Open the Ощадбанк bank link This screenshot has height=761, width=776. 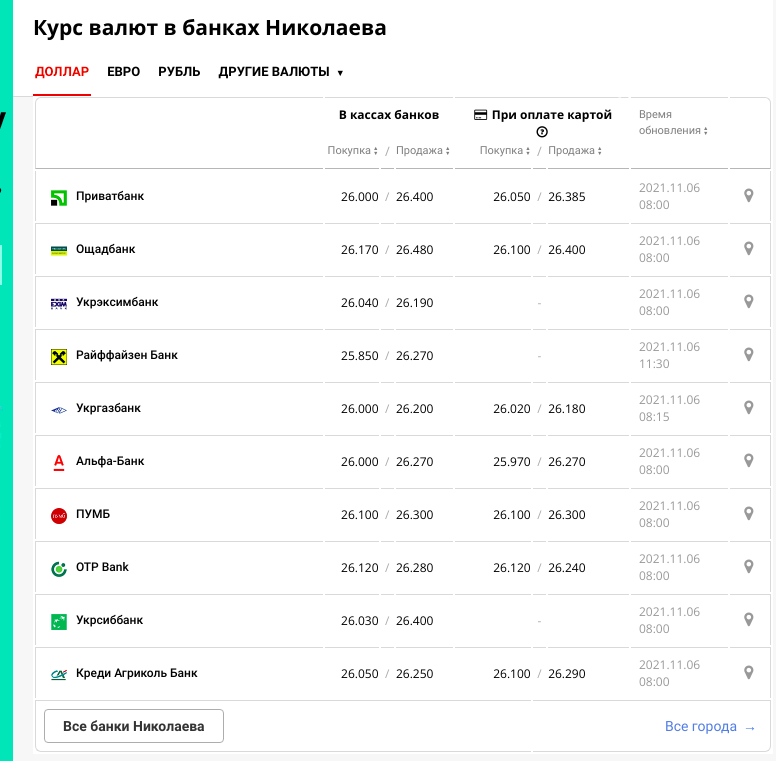(x=105, y=249)
